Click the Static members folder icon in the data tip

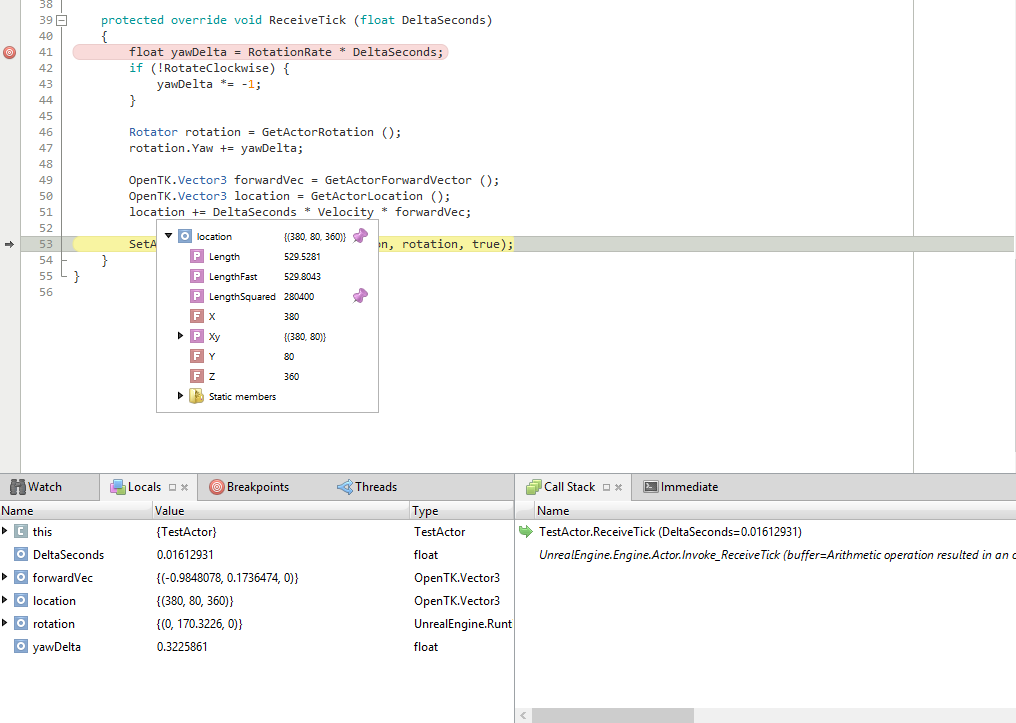196,396
